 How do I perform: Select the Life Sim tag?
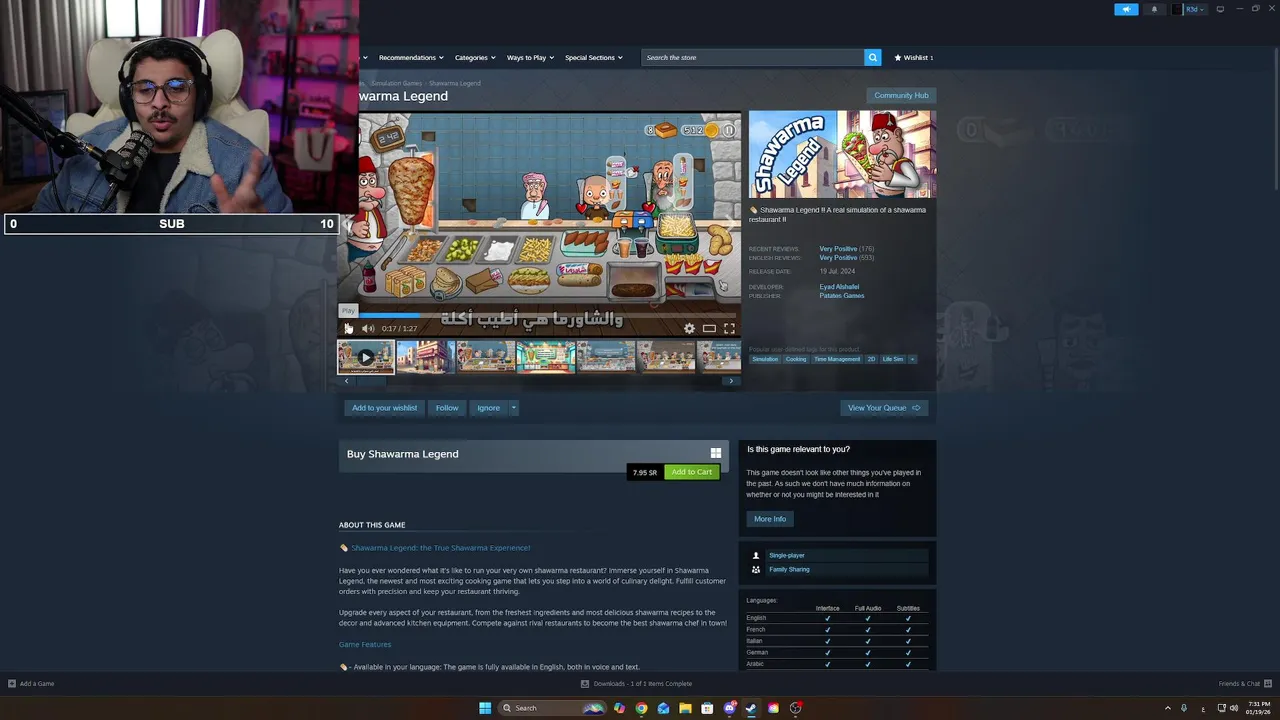[x=893, y=359]
